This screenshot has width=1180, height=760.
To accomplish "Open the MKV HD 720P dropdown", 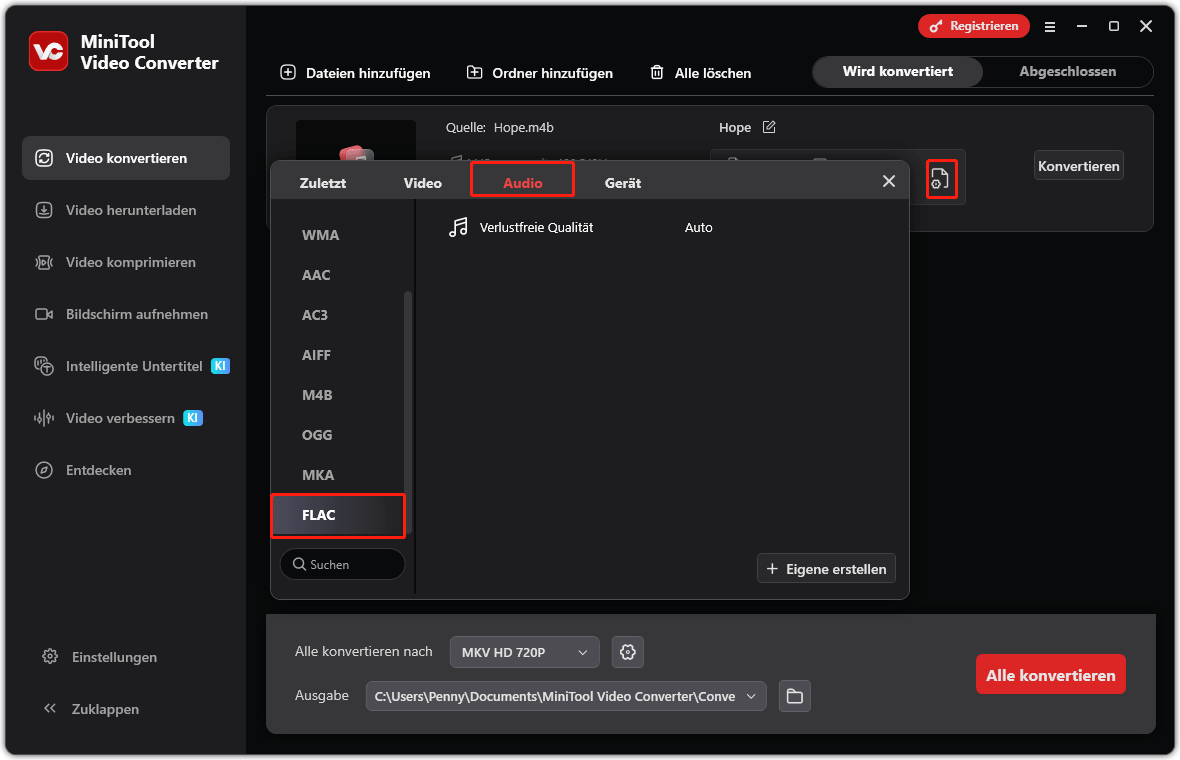I will click(x=525, y=652).
